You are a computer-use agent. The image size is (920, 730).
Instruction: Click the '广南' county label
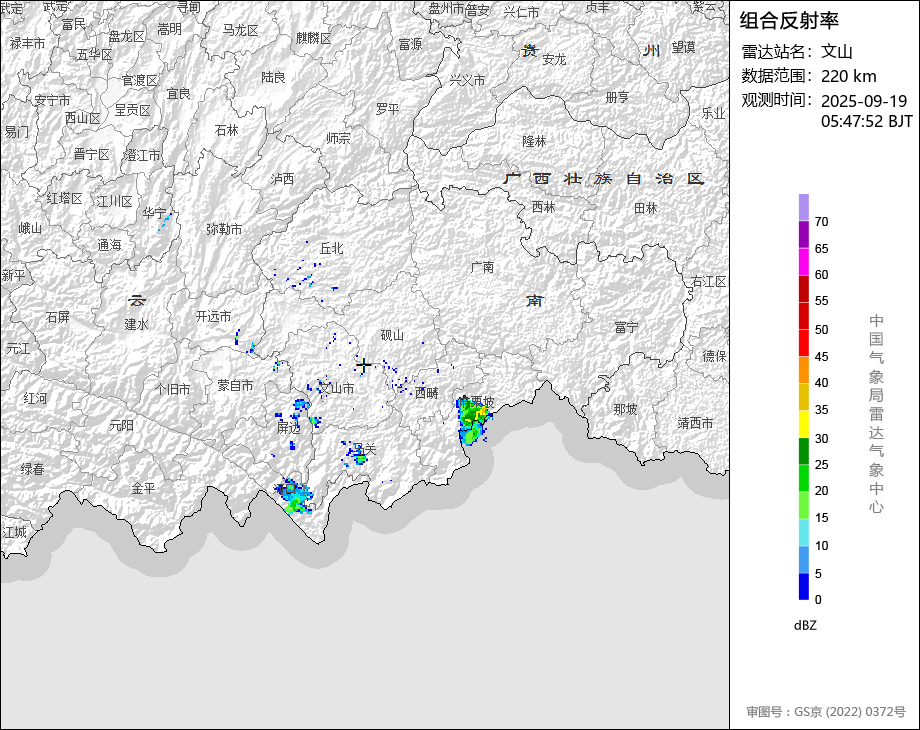[x=482, y=267]
